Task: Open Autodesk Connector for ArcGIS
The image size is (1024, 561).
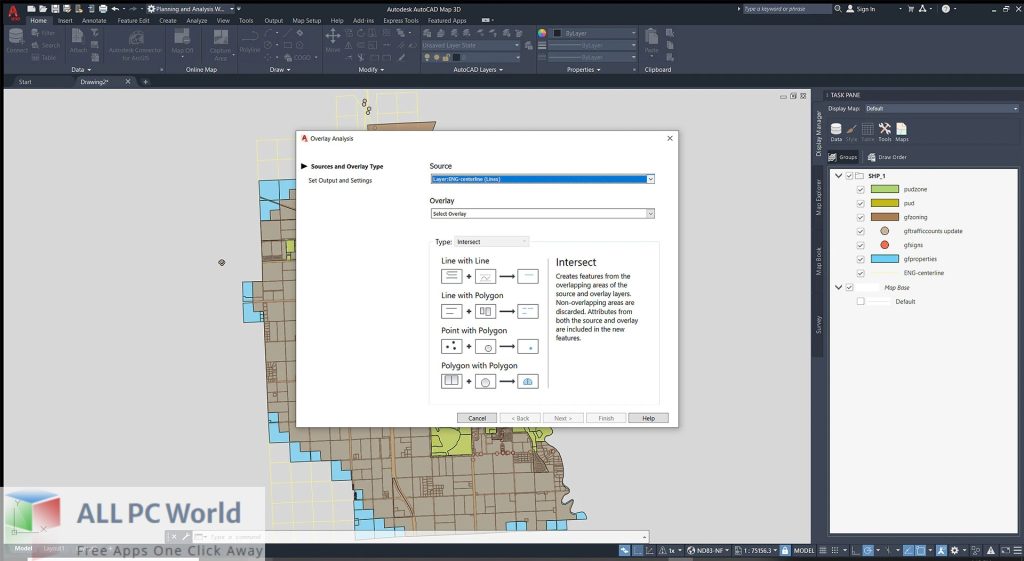Action: [135, 44]
